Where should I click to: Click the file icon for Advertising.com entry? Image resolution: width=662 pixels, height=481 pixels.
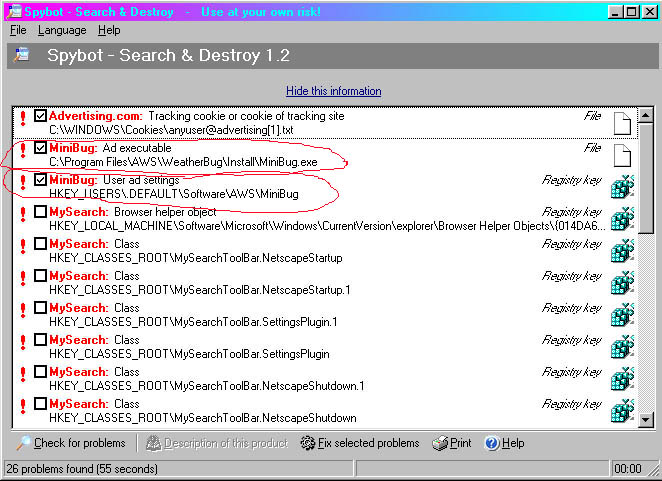point(622,123)
